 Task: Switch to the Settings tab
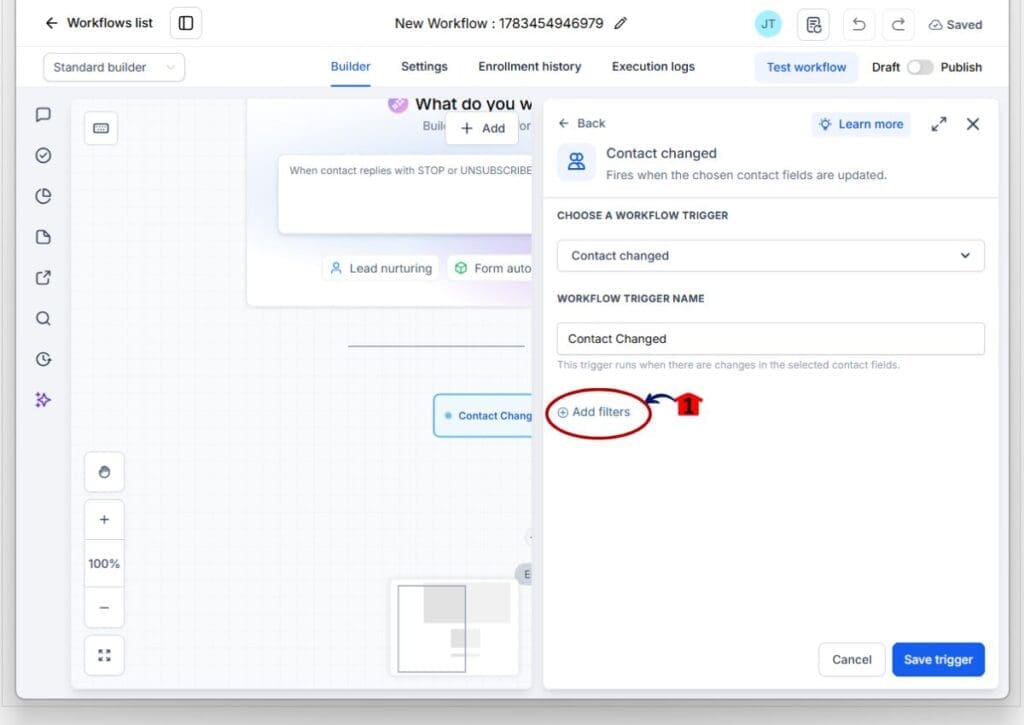[424, 67]
